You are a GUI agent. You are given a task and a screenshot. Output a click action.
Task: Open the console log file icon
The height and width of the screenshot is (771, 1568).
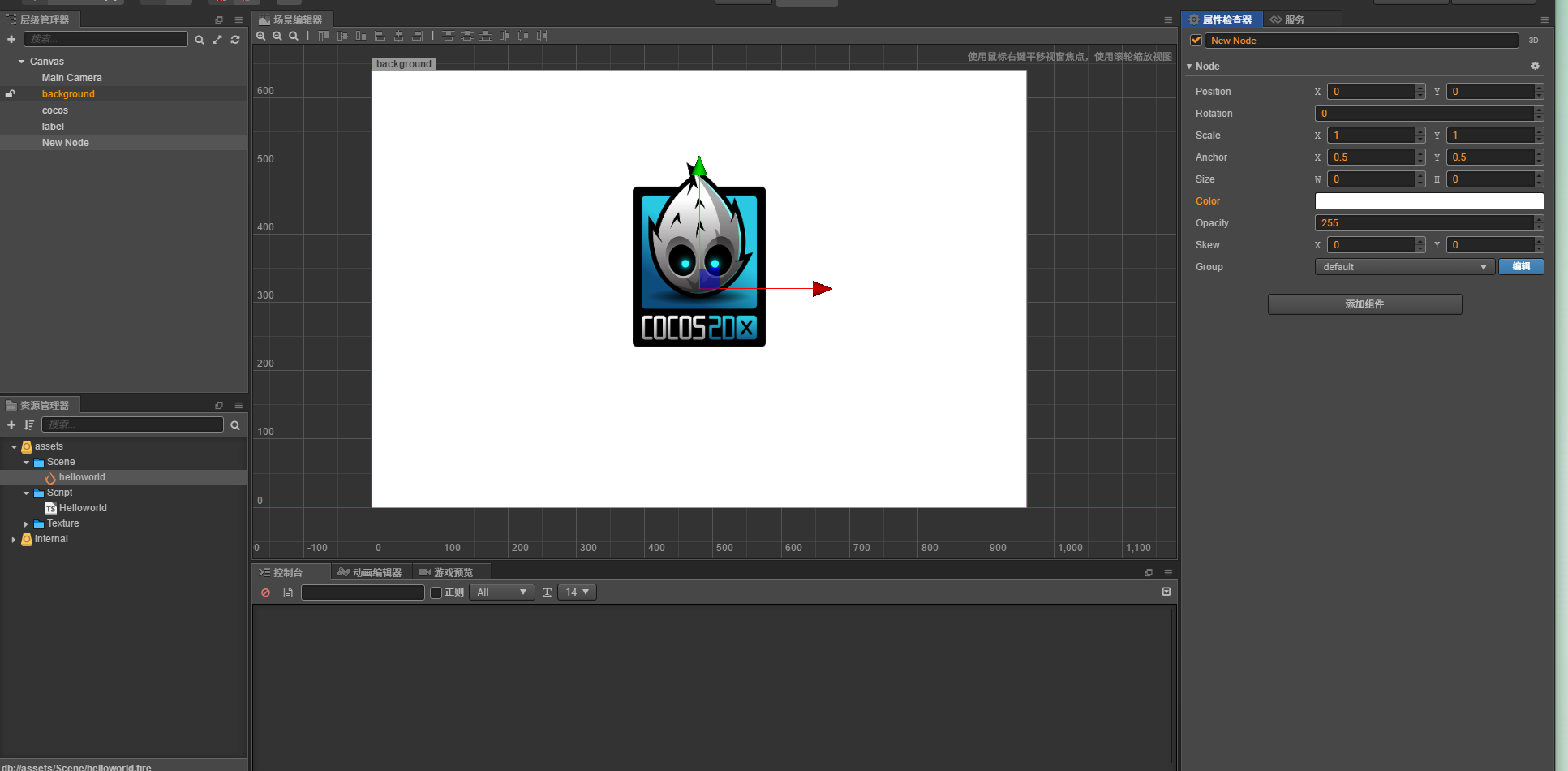click(x=288, y=592)
